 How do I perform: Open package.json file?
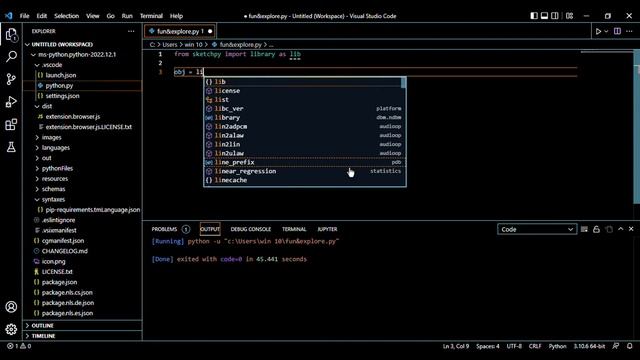tap(83, 282)
